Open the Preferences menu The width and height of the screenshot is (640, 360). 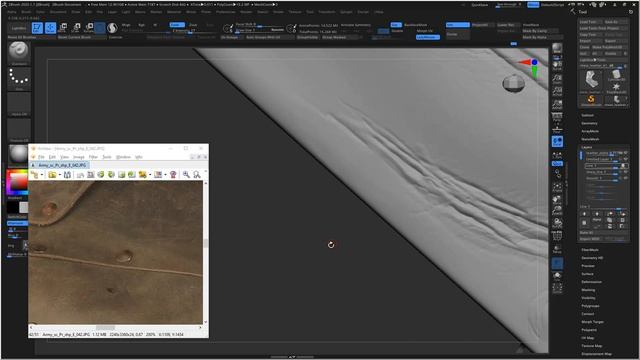(225, 12)
